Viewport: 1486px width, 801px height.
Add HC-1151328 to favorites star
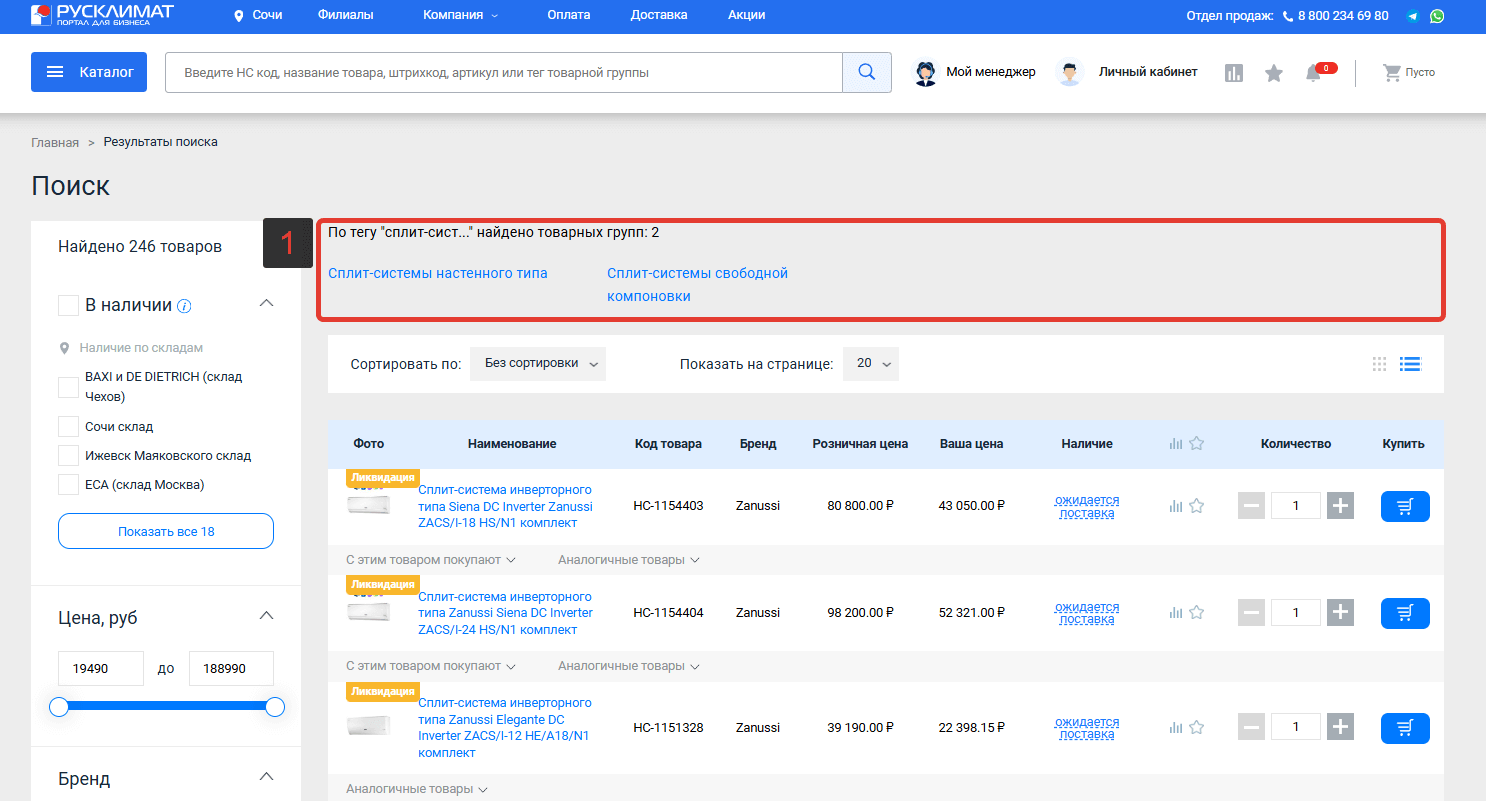(x=1196, y=728)
